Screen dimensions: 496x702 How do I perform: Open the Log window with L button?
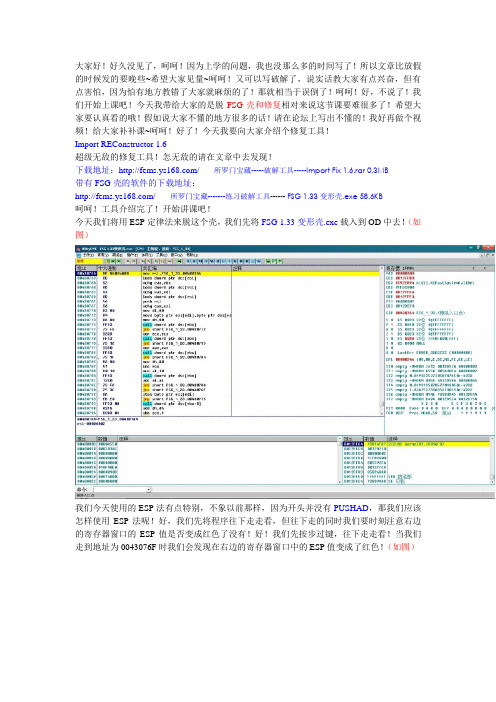[188, 261]
